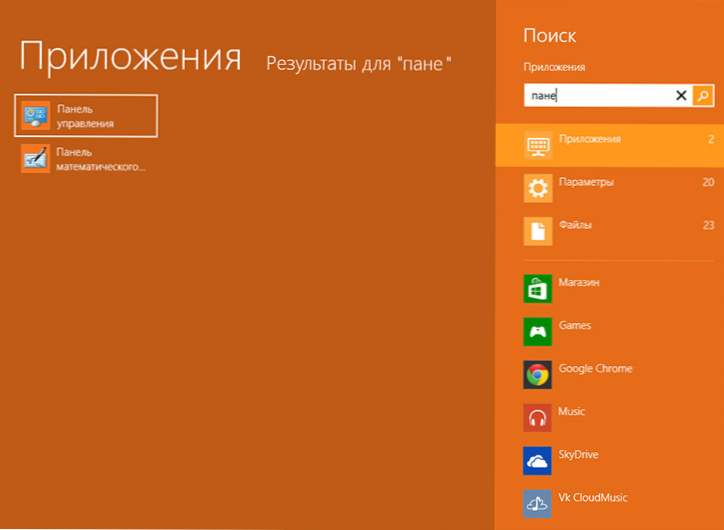Screen dimensions: 724x530
Task: Open the Music headphones icon
Action: point(537,417)
